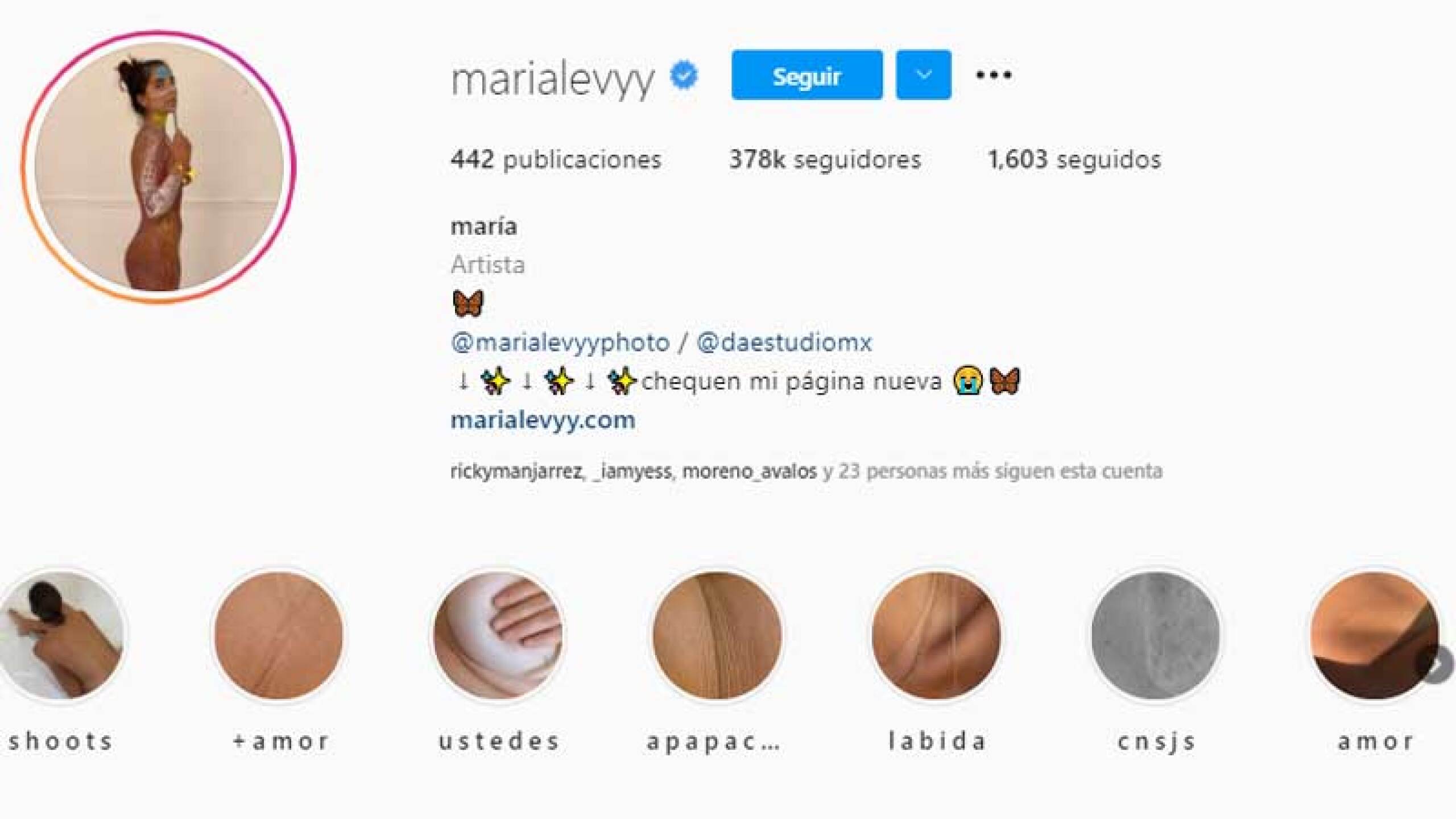Open the grey 'cnsjs' story highlight

(1156, 635)
